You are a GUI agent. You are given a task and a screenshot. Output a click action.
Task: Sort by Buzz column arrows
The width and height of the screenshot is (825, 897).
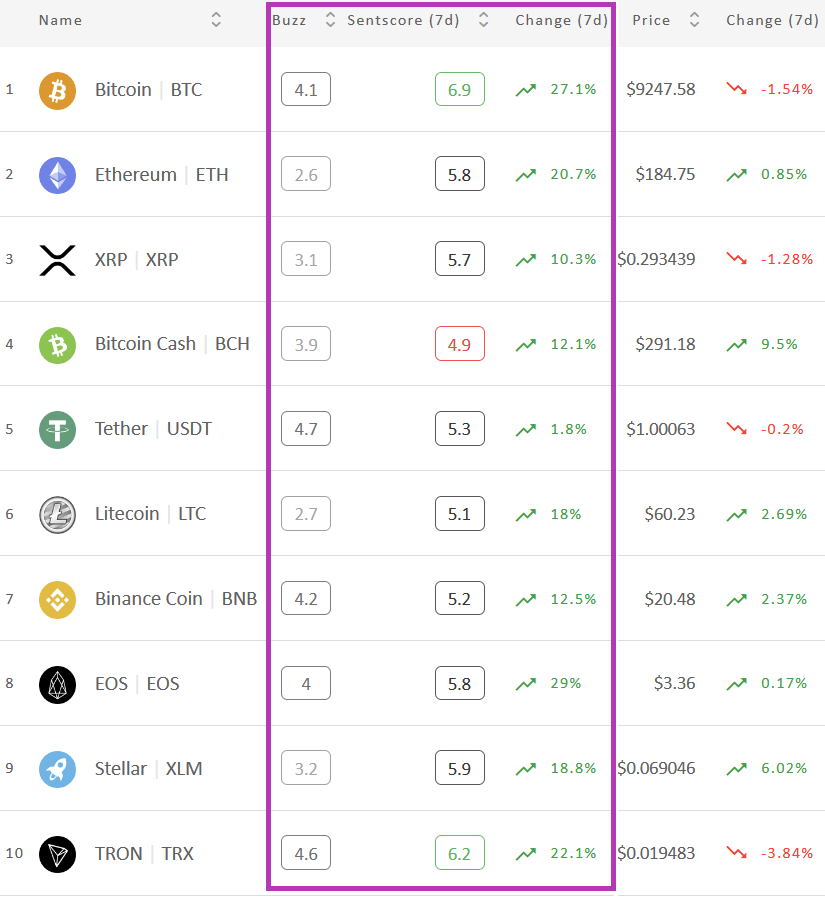point(330,20)
